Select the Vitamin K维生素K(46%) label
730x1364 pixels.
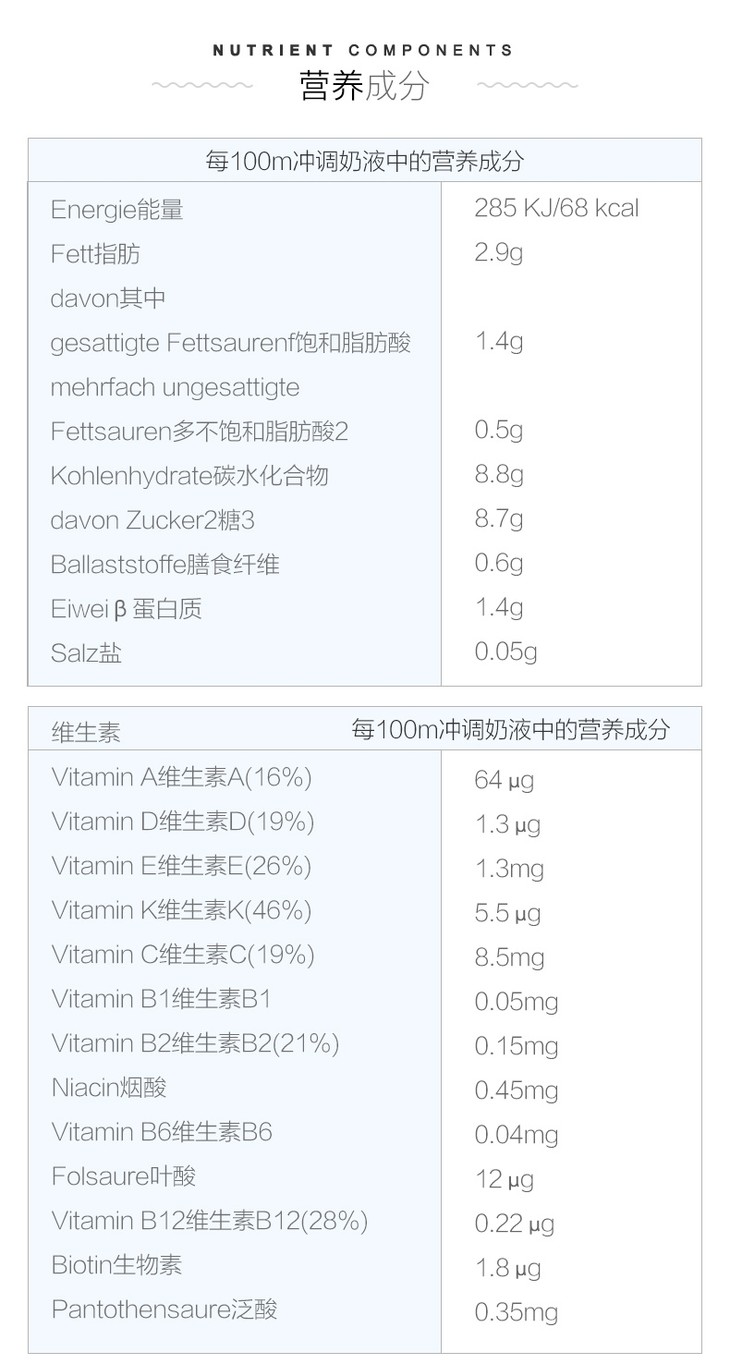coord(182,910)
